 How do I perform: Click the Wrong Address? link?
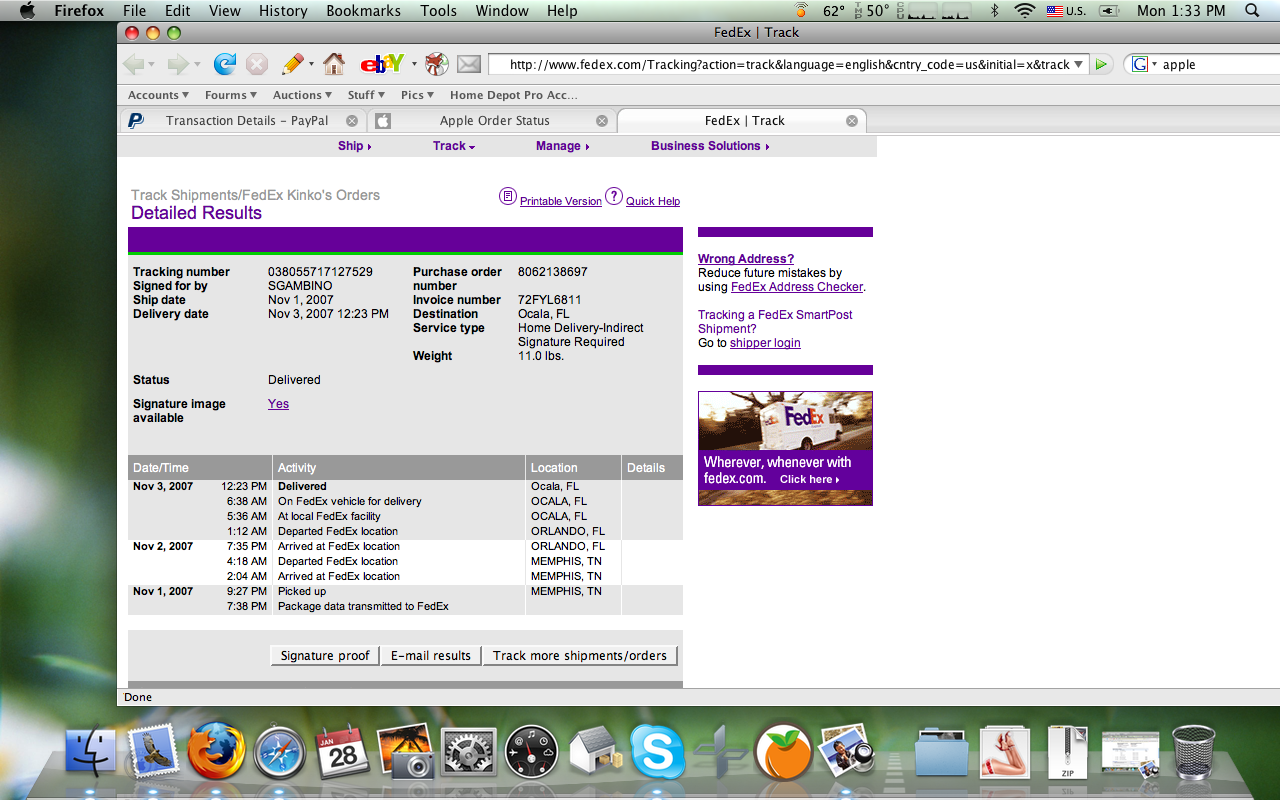click(746, 259)
